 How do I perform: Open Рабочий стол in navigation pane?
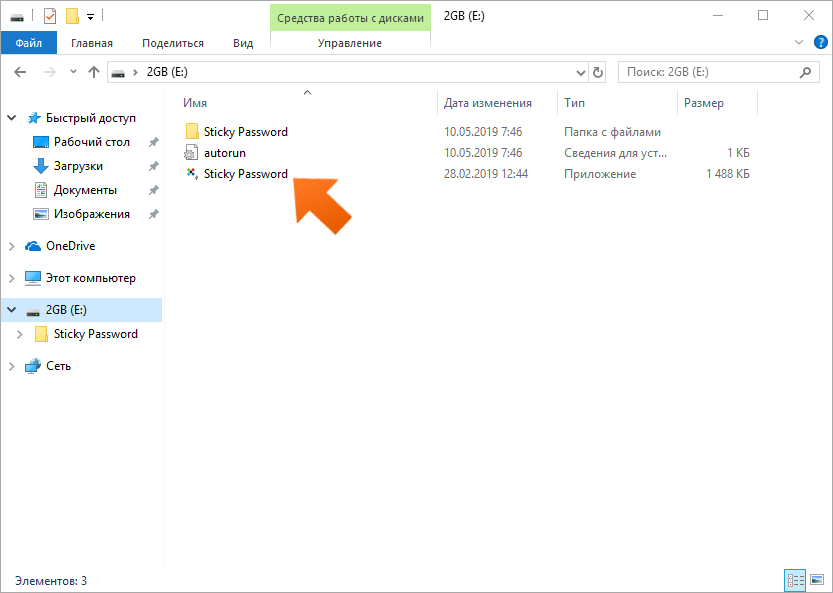click(x=91, y=142)
